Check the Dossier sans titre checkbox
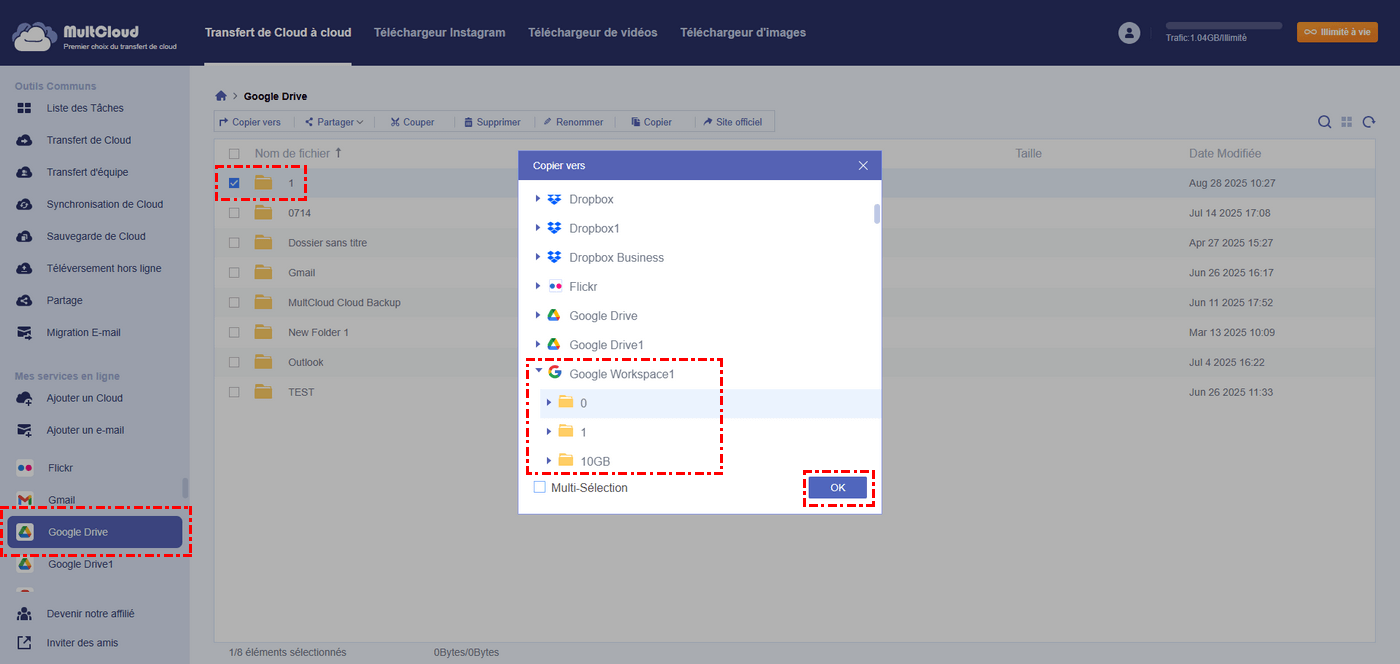1400x664 pixels. (x=234, y=243)
